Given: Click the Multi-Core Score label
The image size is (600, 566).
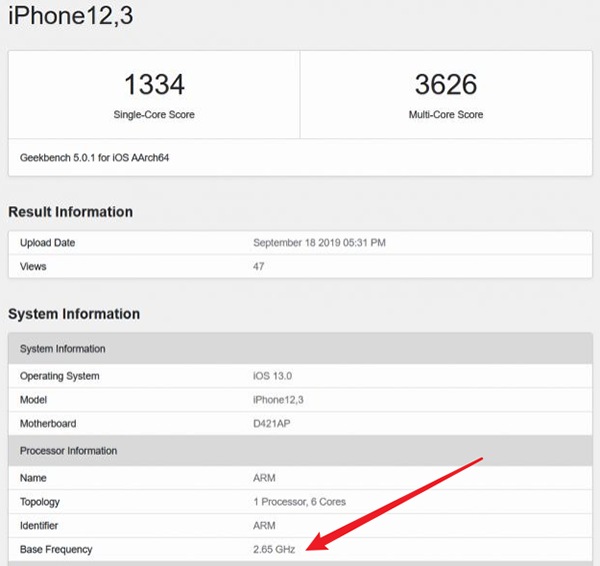Looking at the screenshot, I should tap(446, 115).
